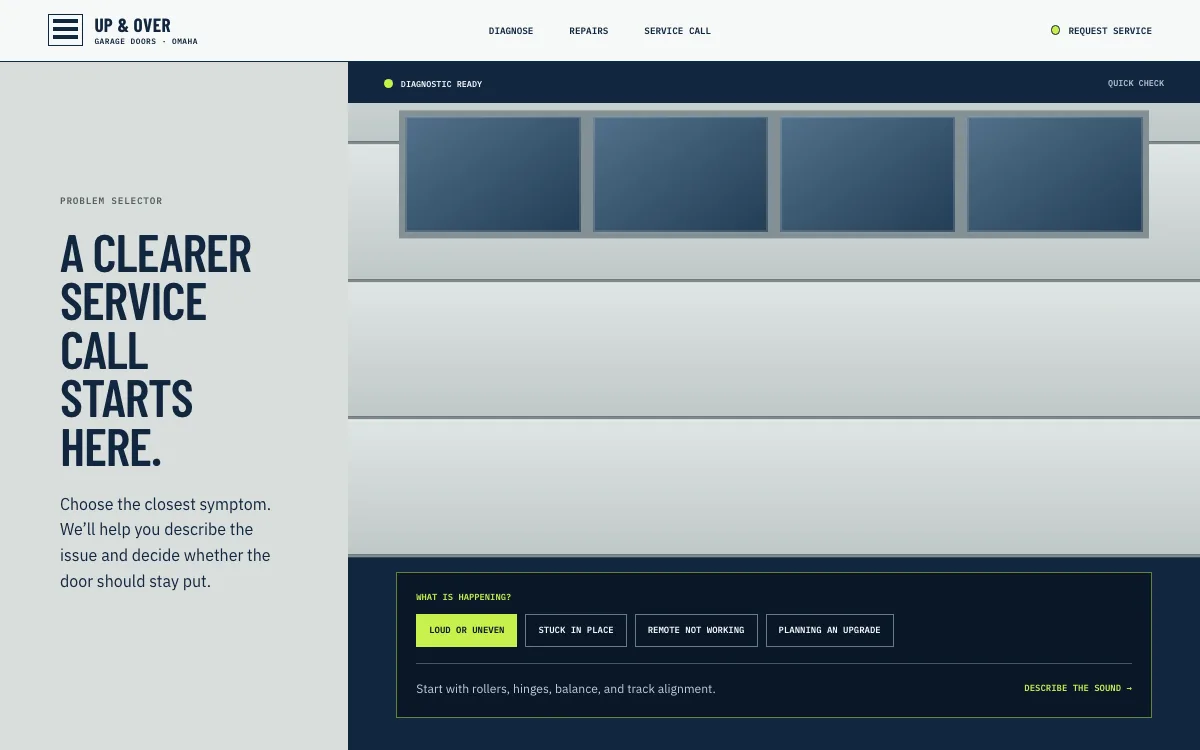Image resolution: width=1200 pixels, height=750 pixels.
Task: Click 'Start with rollers, hinges' hint text
Action: click(x=566, y=689)
